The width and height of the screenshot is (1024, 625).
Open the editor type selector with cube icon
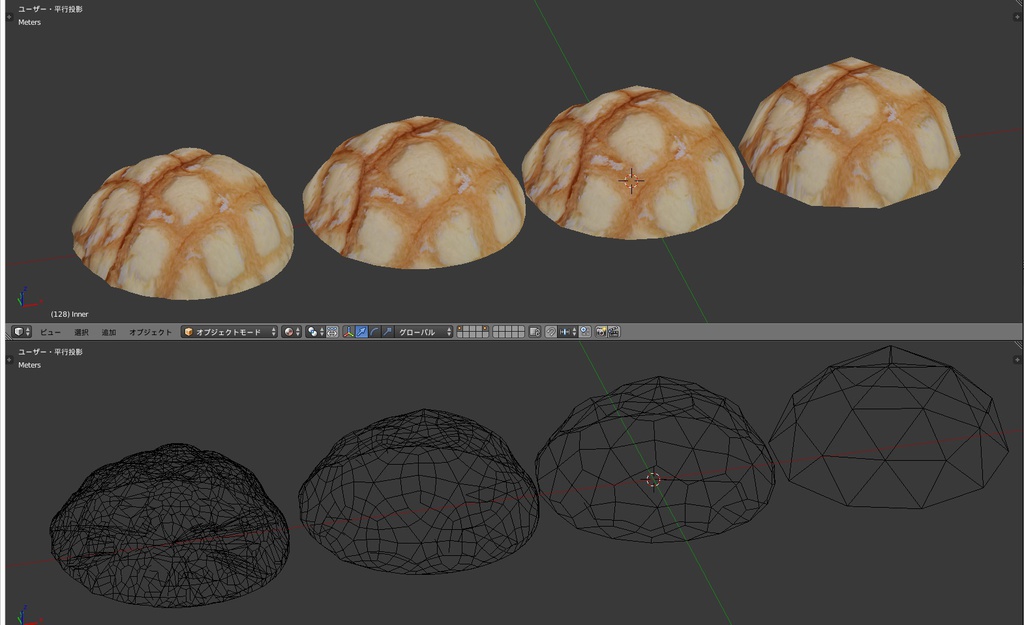coord(22,332)
